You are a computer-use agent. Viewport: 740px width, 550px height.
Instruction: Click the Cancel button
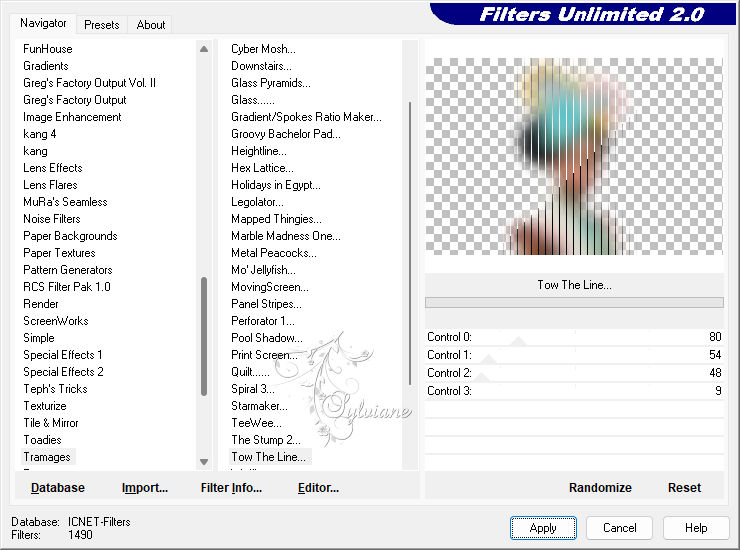(x=619, y=528)
